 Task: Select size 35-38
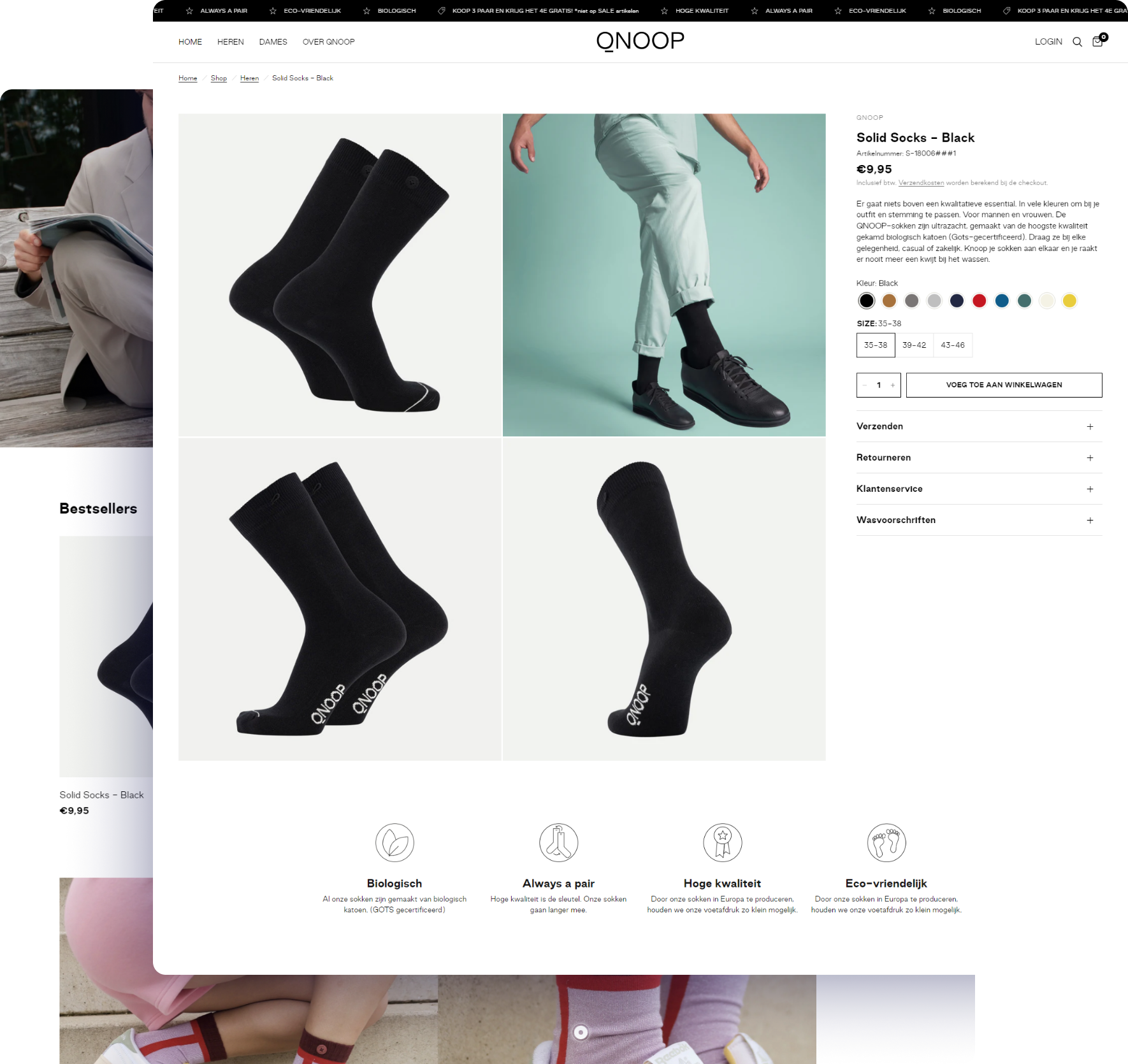coord(876,345)
